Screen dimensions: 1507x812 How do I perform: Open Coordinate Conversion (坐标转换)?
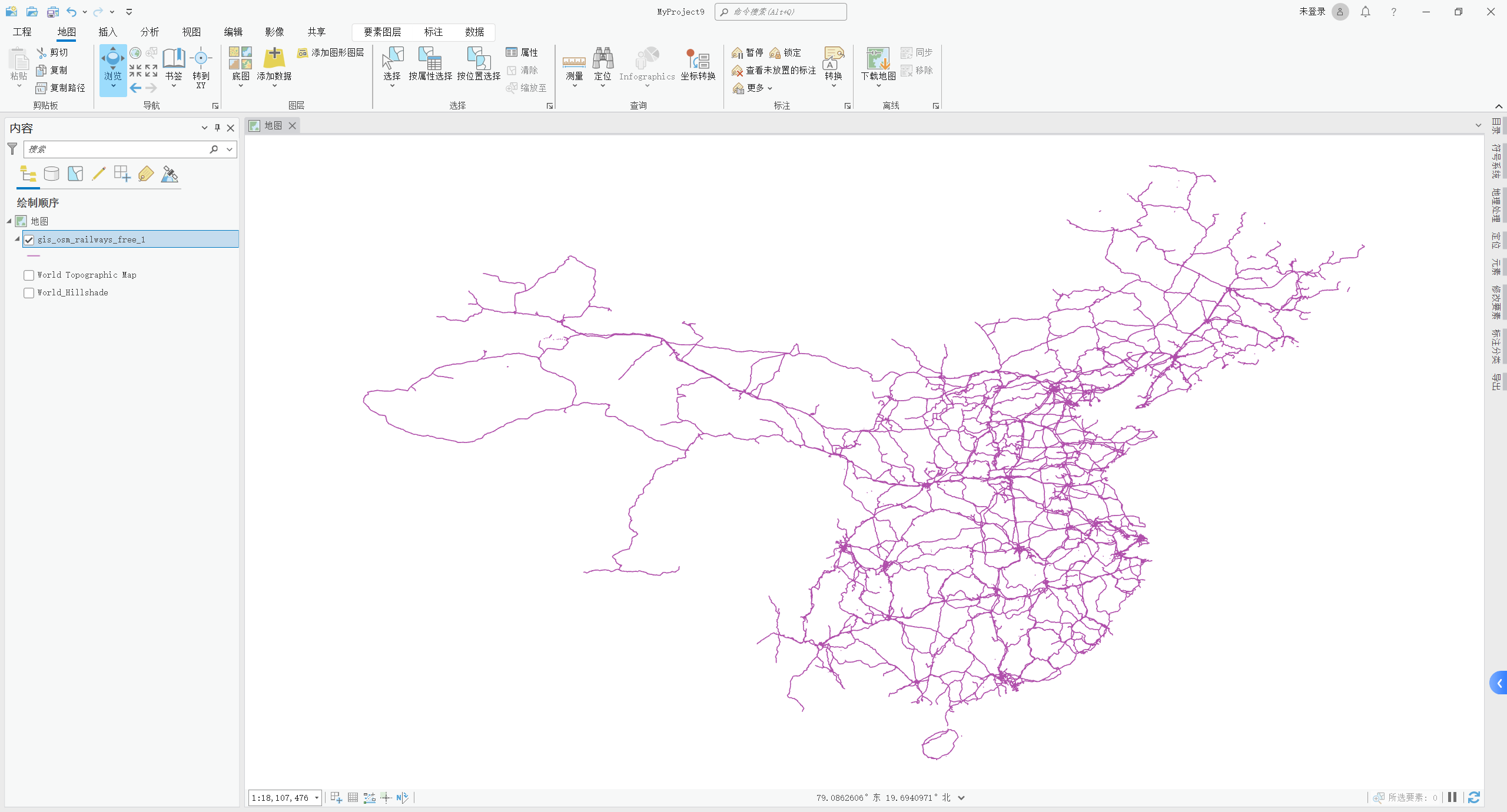(698, 64)
